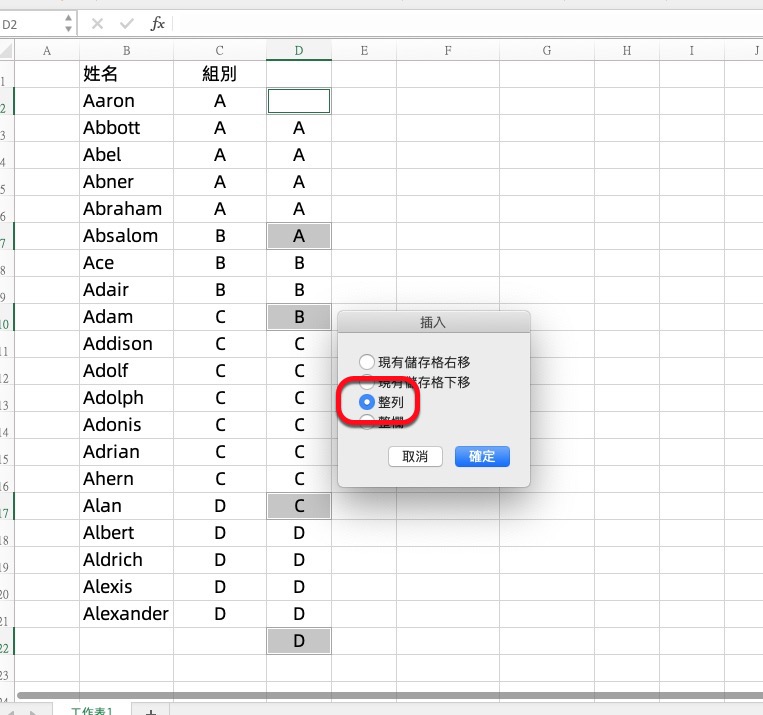Click the shaded C cell in Alan's row

(x=299, y=506)
